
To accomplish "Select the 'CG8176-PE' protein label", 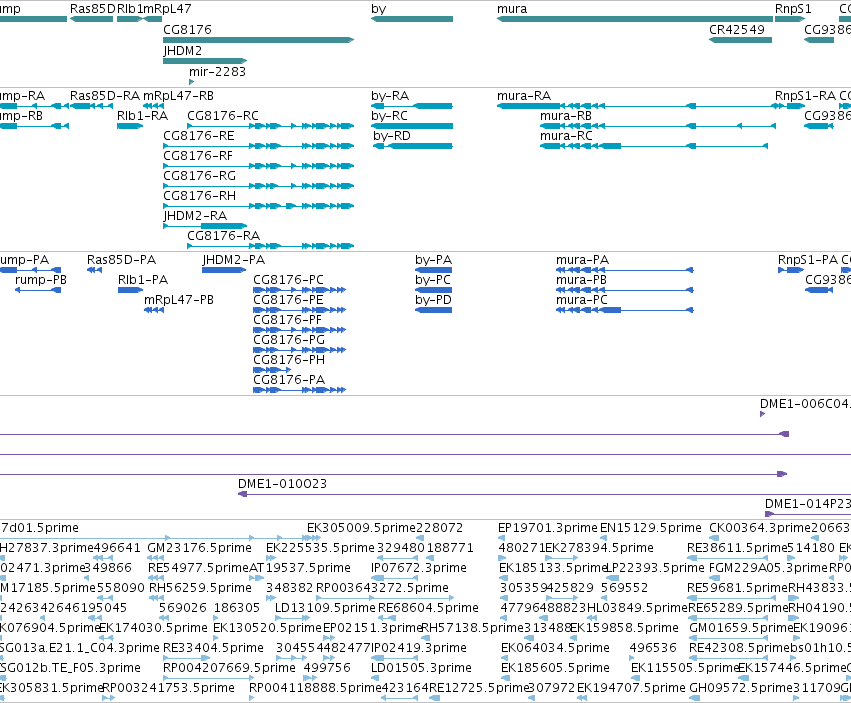I will pos(288,300).
